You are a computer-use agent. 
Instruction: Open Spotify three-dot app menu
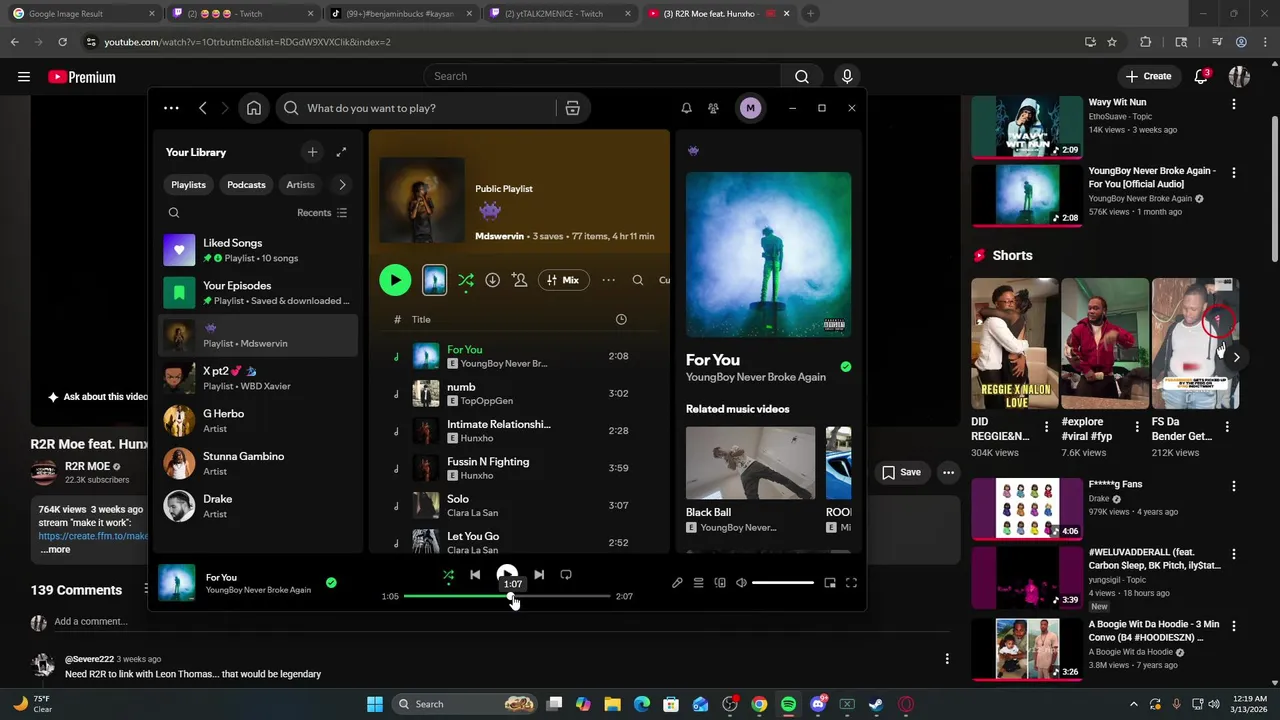click(171, 108)
